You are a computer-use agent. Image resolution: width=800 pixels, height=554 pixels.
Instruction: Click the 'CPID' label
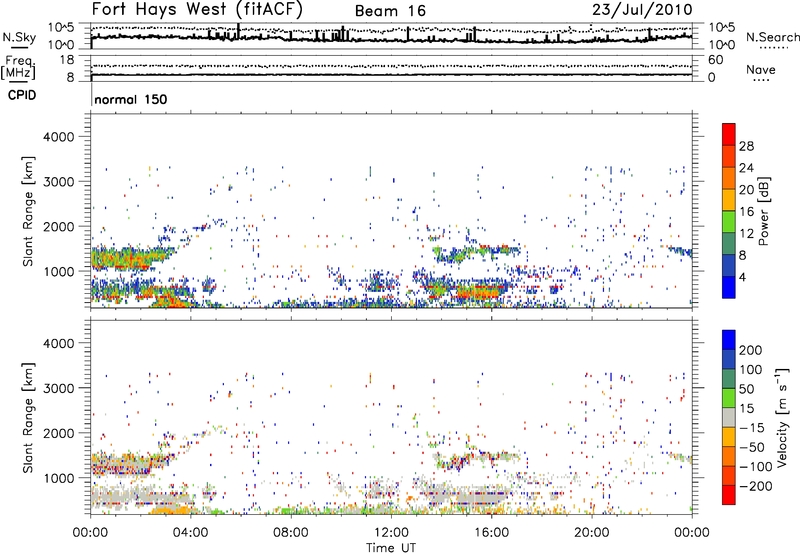(x=22, y=95)
